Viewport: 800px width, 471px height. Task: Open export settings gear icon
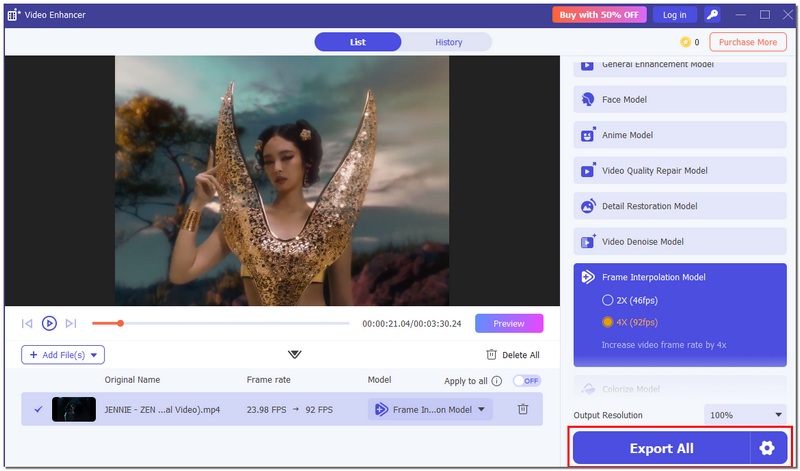[767, 448]
